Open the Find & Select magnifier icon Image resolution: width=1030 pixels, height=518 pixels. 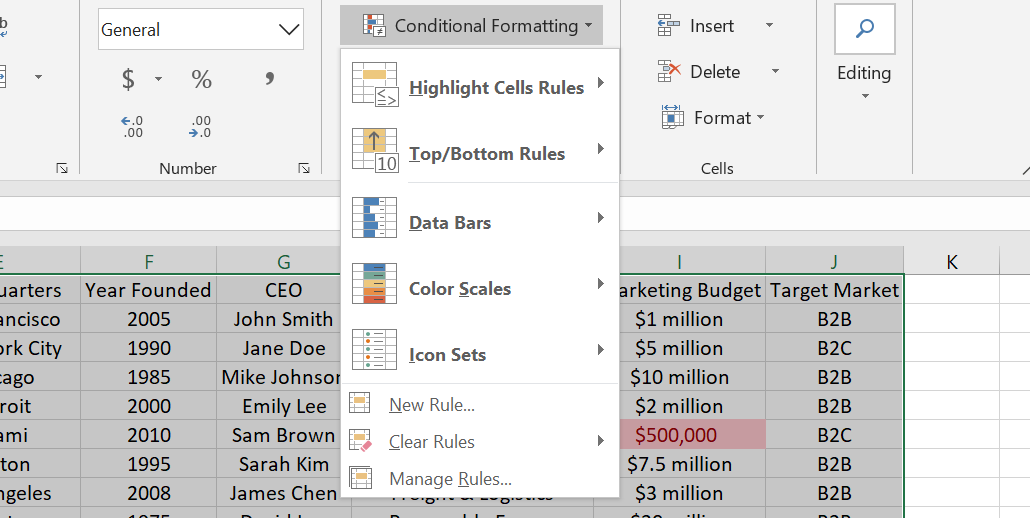pos(864,29)
